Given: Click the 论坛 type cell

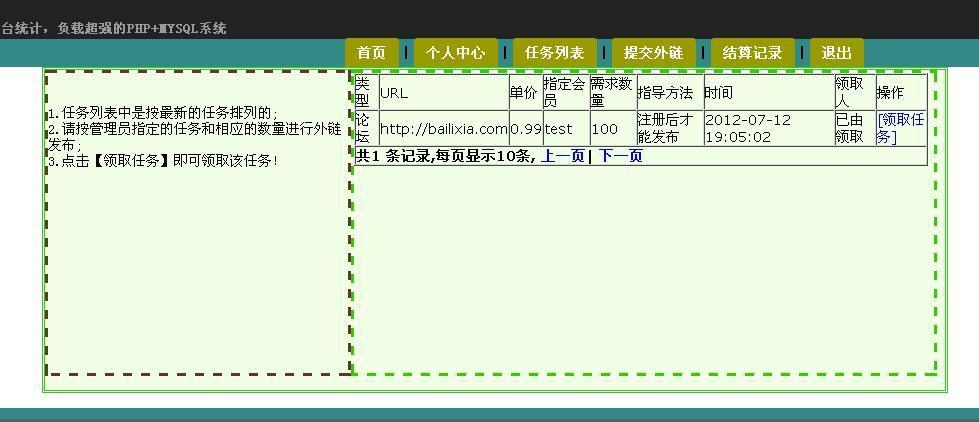Looking at the screenshot, I should (x=362, y=128).
